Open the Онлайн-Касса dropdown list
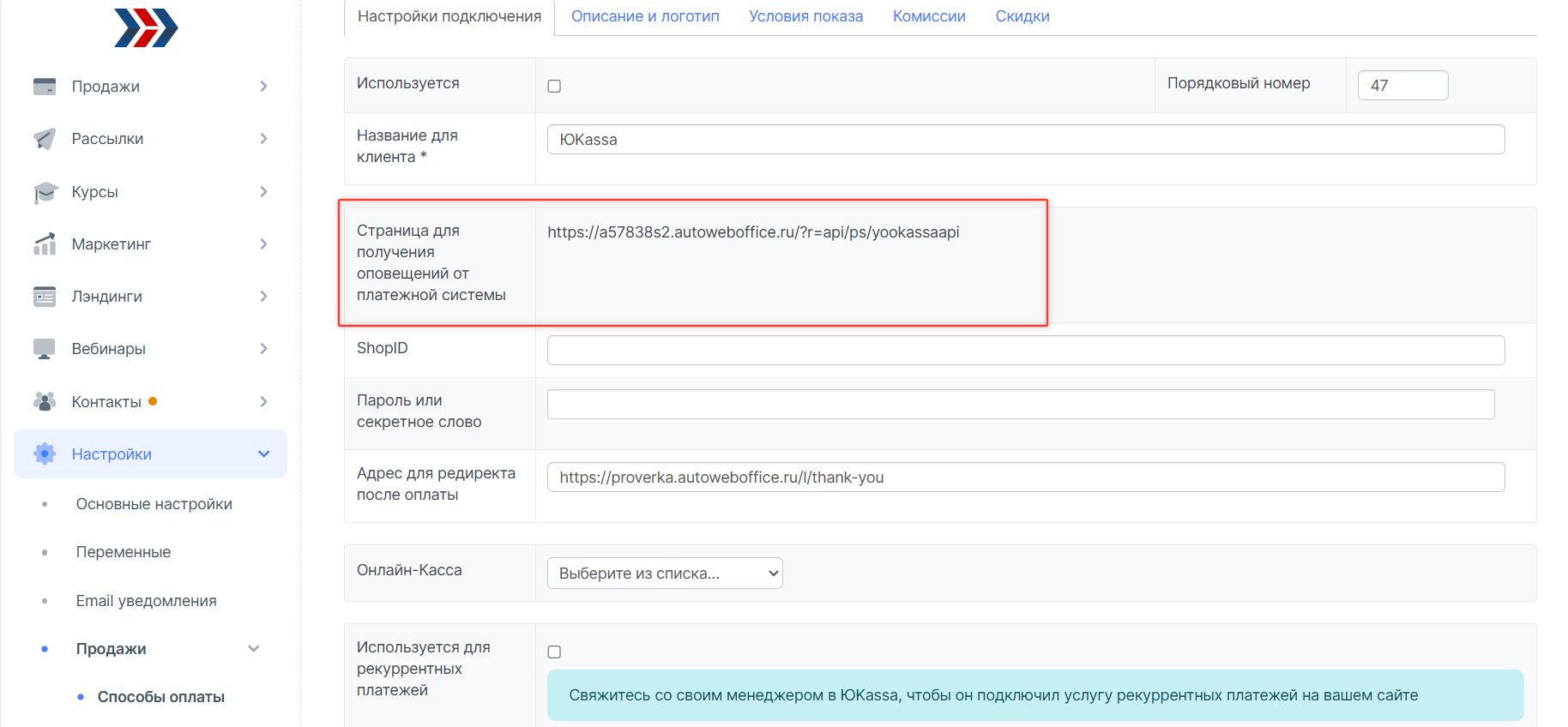This screenshot has height=727, width=1568. pyautogui.click(x=665, y=574)
